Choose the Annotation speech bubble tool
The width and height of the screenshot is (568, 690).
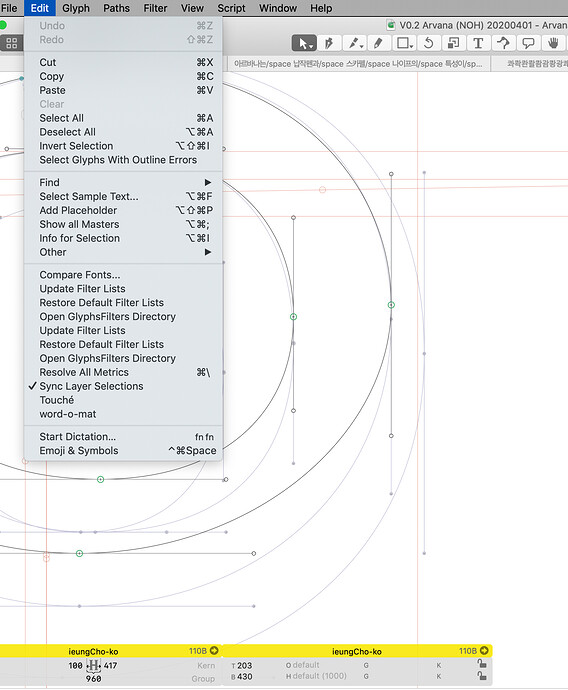[x=528, y=43]
